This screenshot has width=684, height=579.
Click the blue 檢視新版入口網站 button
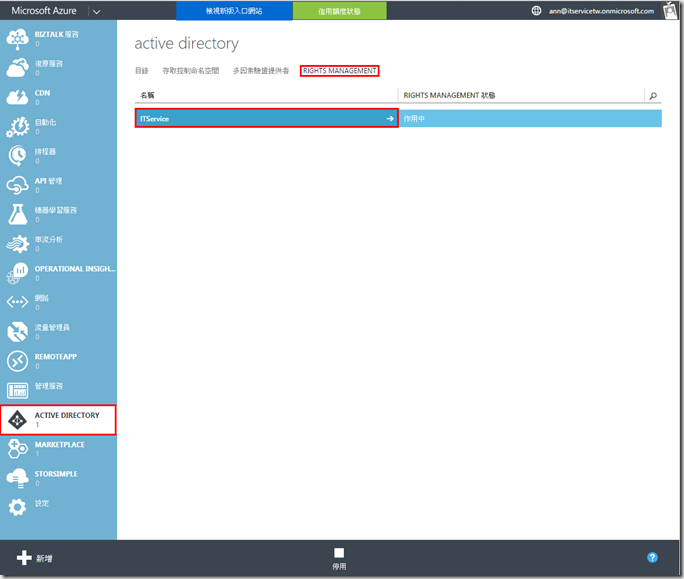pos(234,11)
